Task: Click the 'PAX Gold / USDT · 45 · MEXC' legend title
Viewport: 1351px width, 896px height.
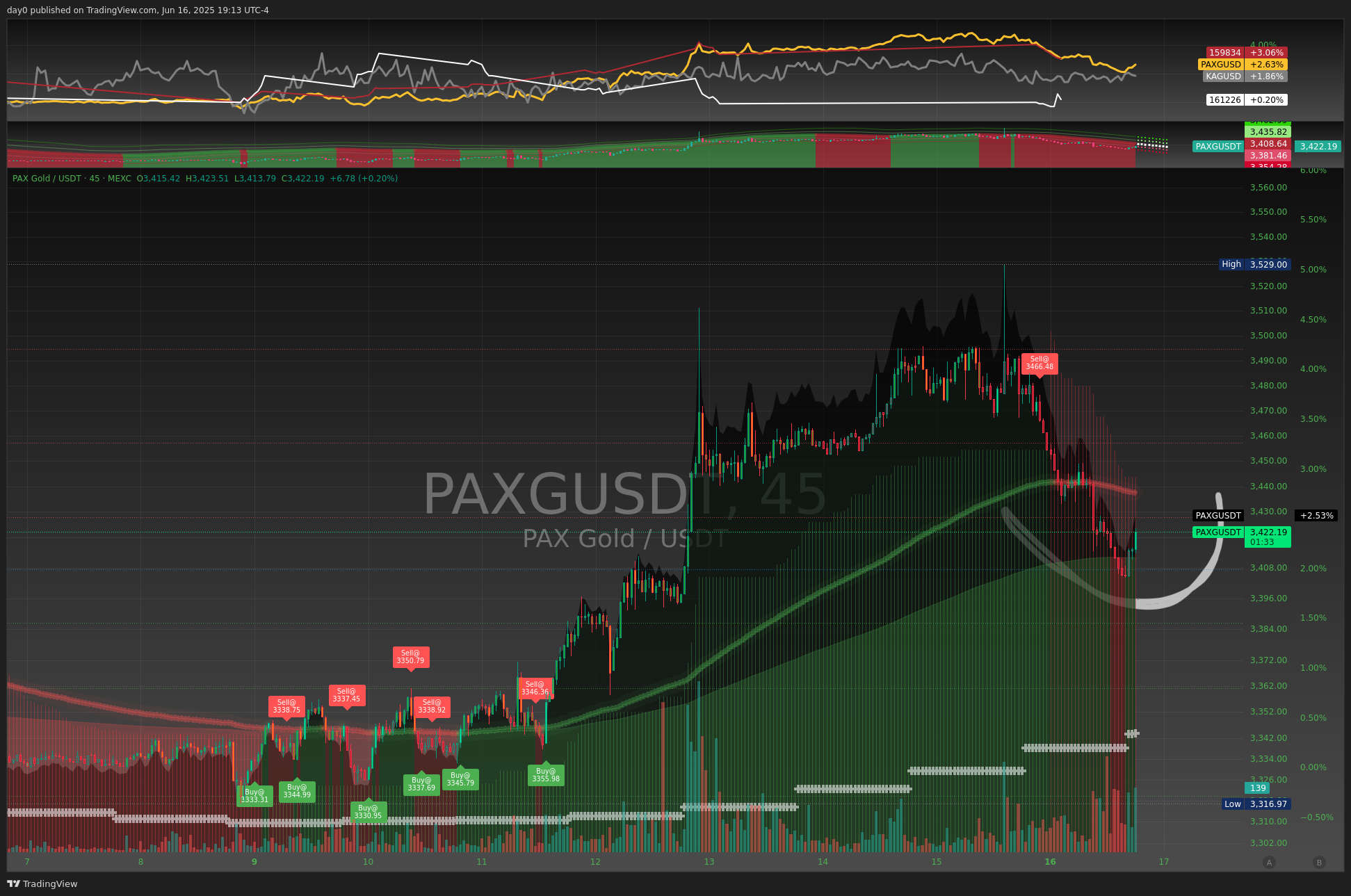Action: [72, 179]
